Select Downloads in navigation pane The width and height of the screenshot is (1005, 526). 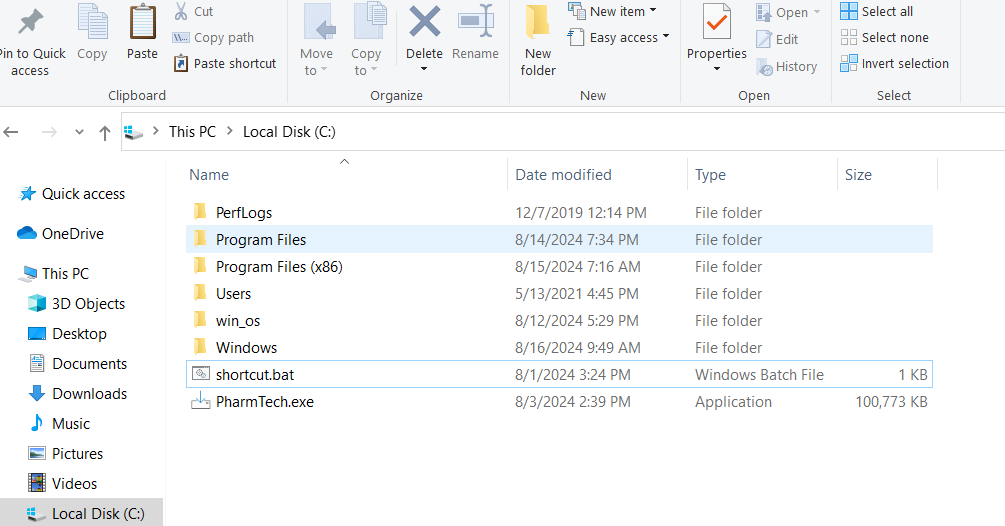pos(89,394)
